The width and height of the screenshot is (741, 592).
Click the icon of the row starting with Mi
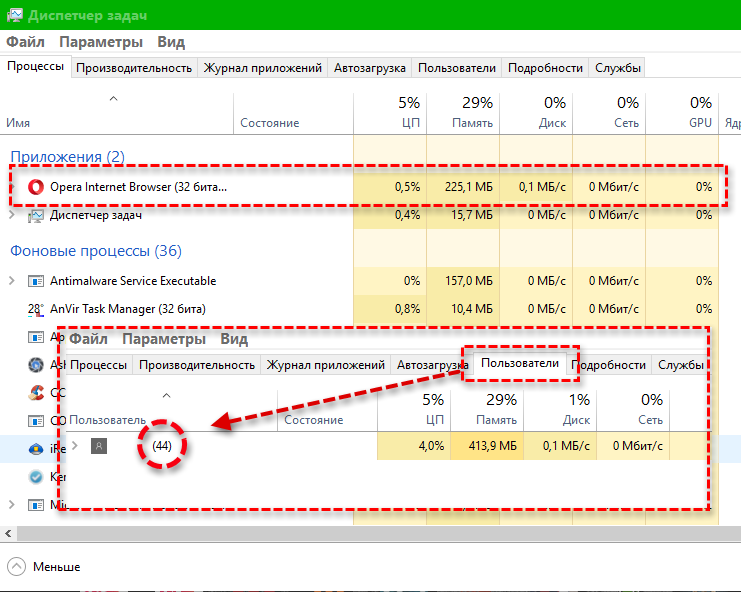click(x=35, y=505)
